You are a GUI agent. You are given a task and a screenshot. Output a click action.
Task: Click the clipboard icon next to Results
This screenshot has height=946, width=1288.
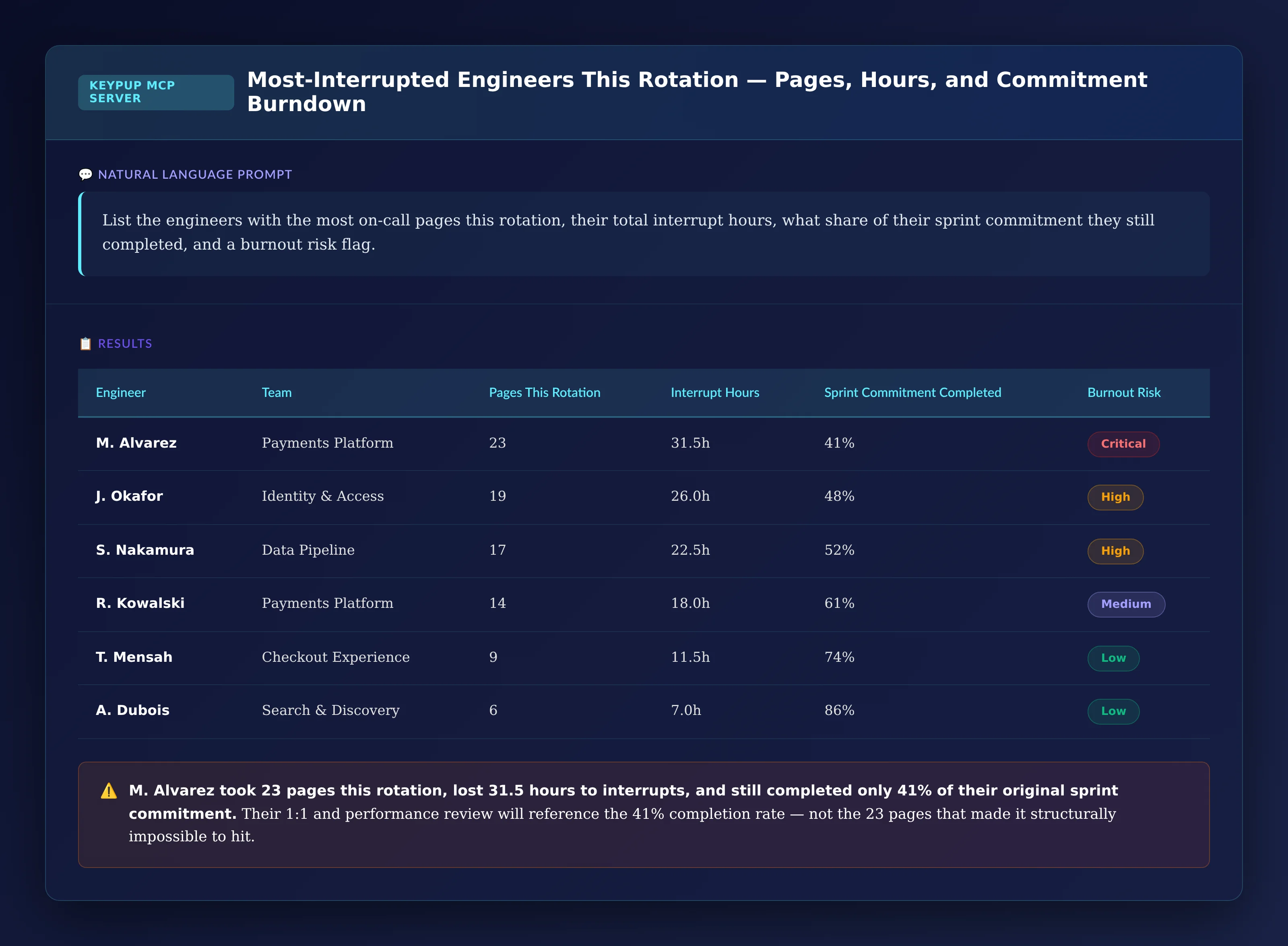(85, 344)
